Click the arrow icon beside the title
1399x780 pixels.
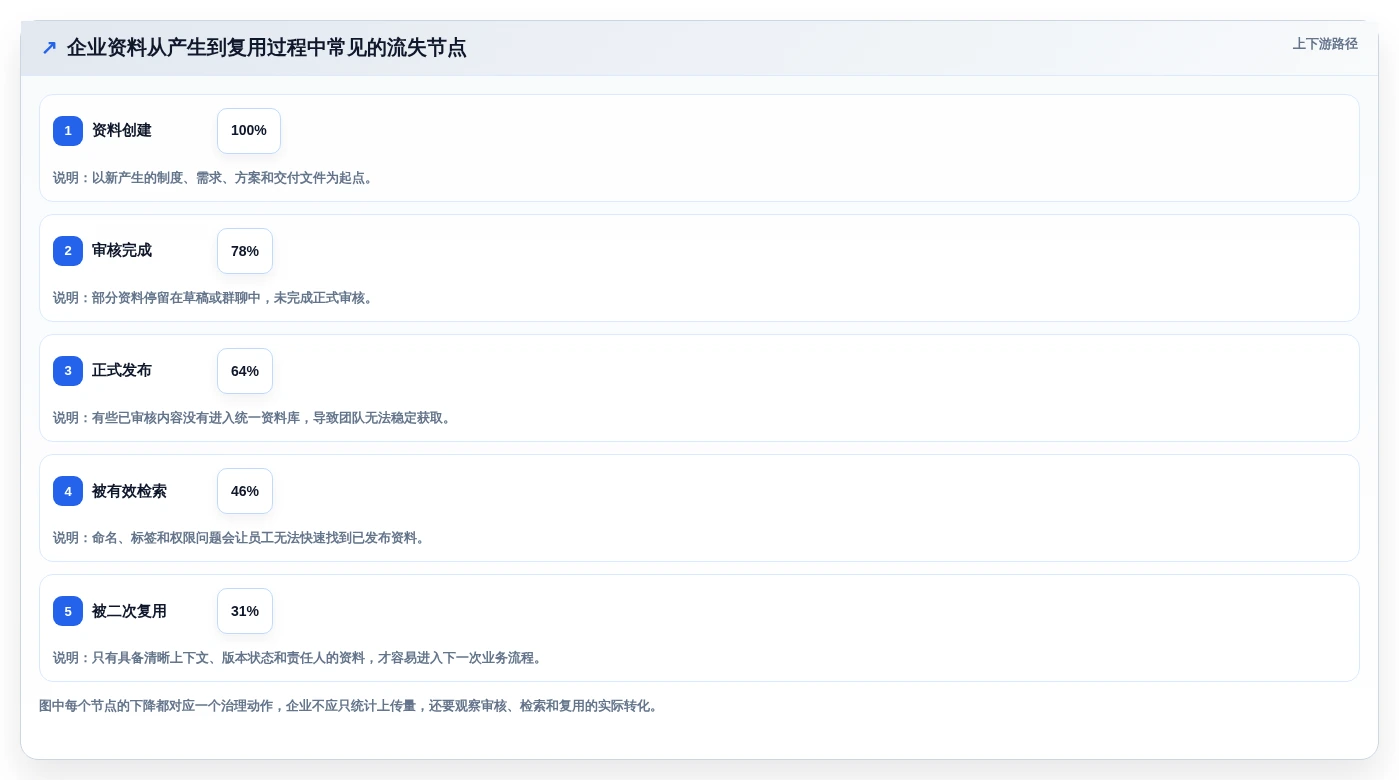49,47
